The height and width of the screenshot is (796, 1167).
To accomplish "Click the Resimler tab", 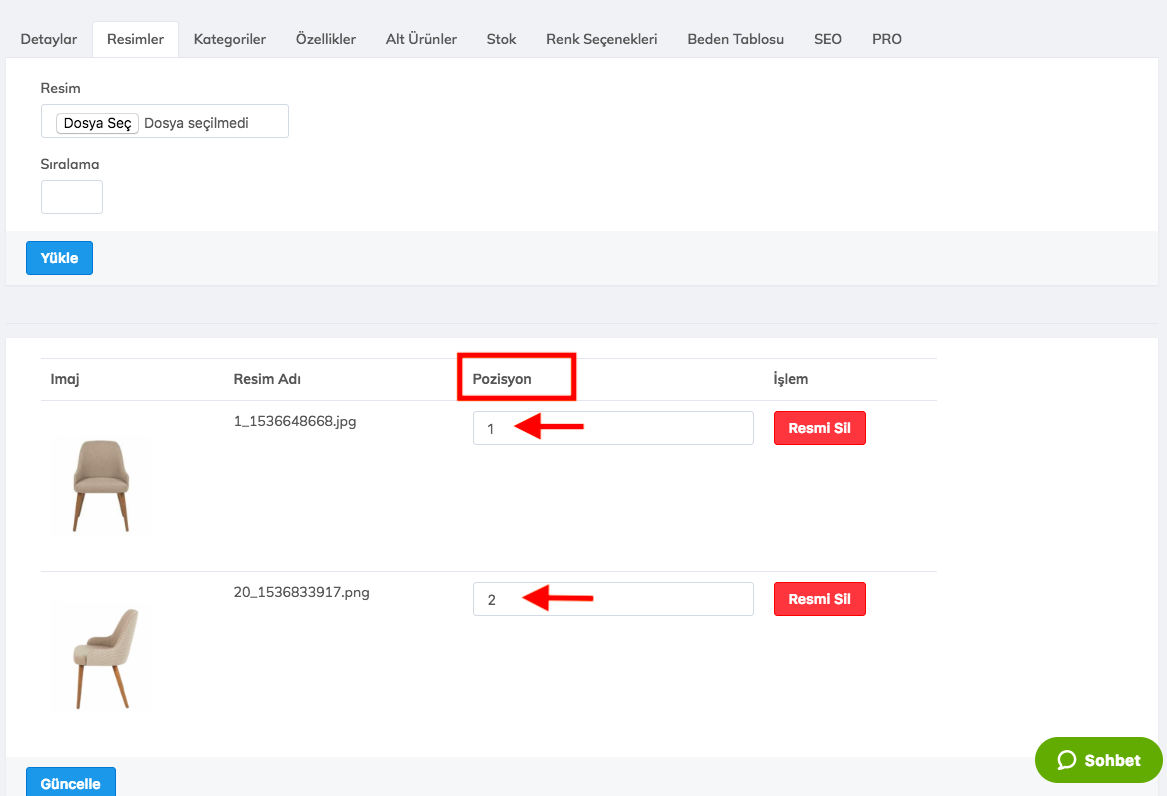I will coord(135,39).
